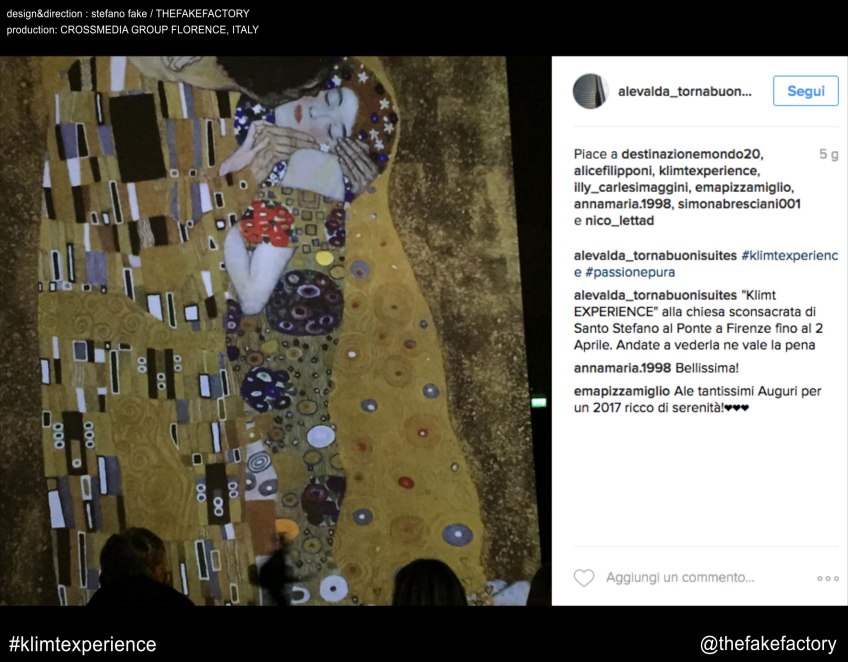The width and height of the screenshot is (848, 662).
Task: Open simonabresciani001 profile link
Action: [739, 204]
